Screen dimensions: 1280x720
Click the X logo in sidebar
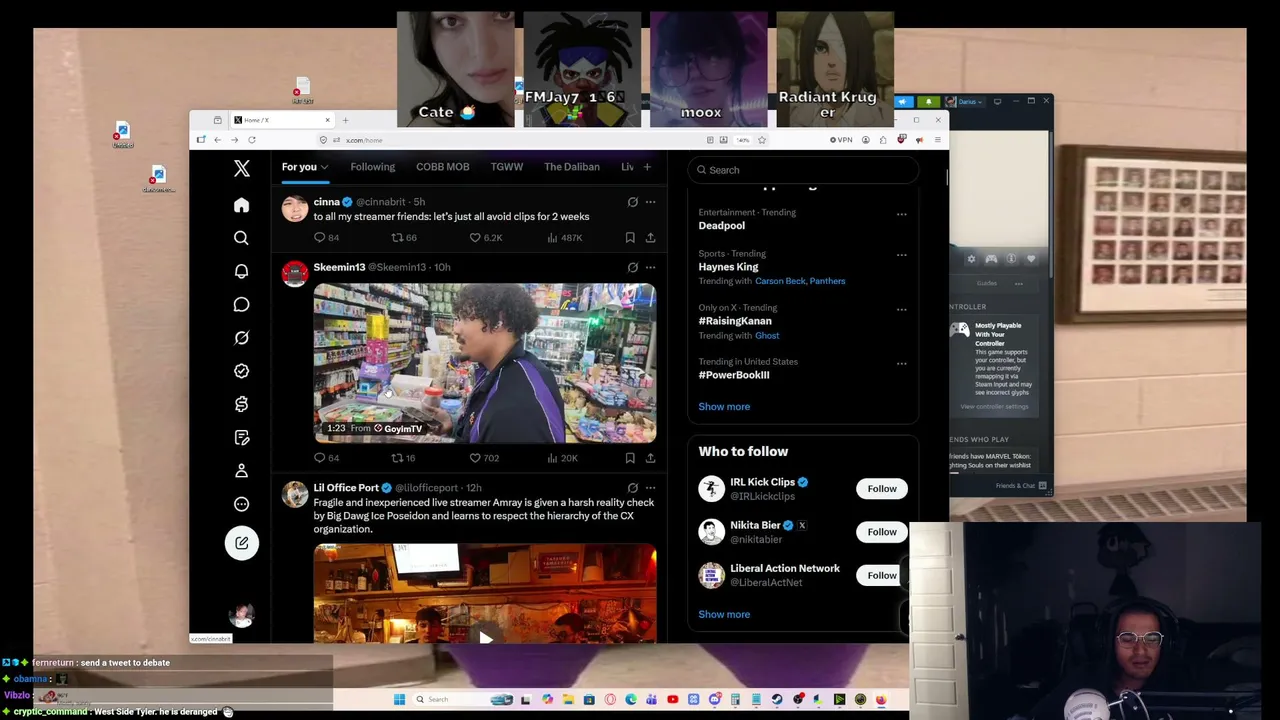241,169
